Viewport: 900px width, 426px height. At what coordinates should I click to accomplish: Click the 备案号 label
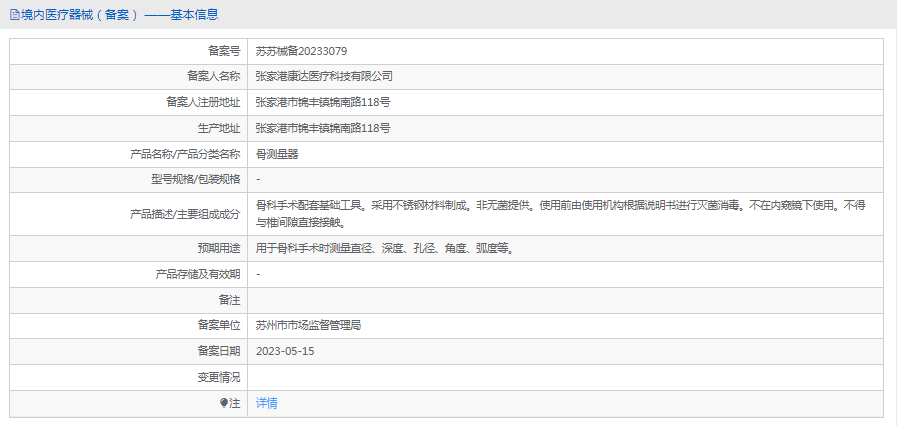tap(224, 52)
